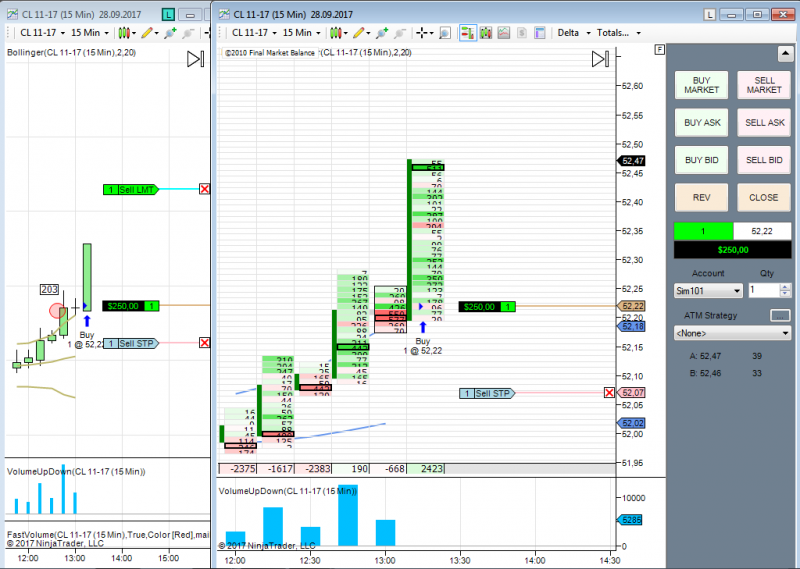Screen dimensions: 800x569
Task: Click the 2423 delta total cell
Action: [x=426, y=468]
